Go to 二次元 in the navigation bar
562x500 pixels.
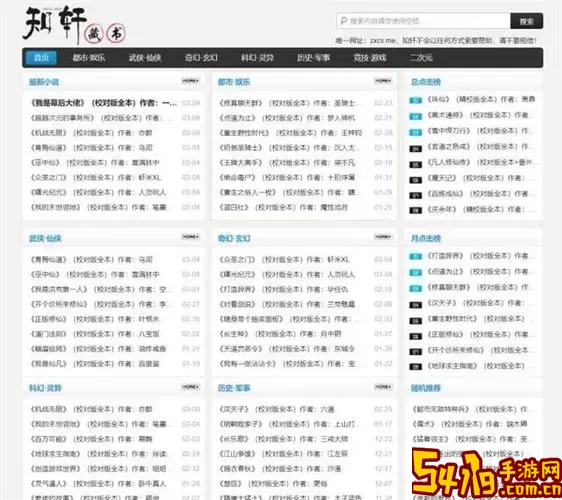(421, 58)
